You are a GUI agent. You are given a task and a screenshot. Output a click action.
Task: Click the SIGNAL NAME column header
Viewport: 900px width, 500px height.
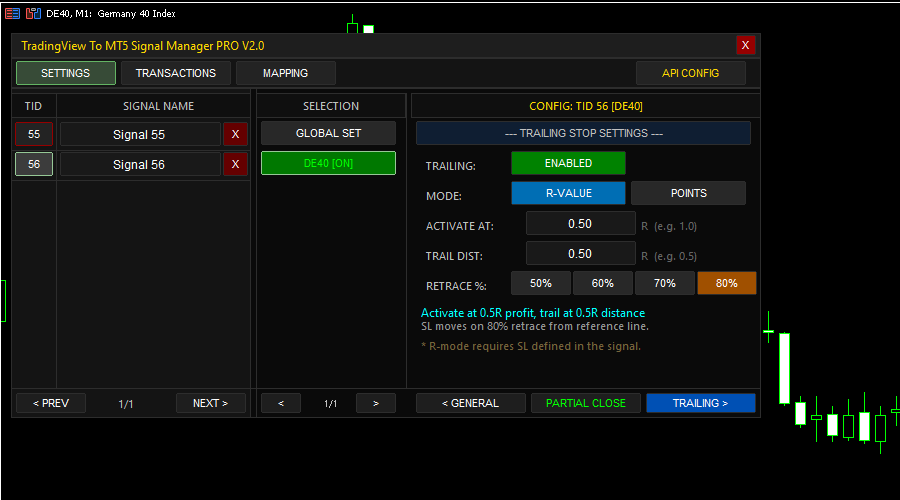(158, 106)
